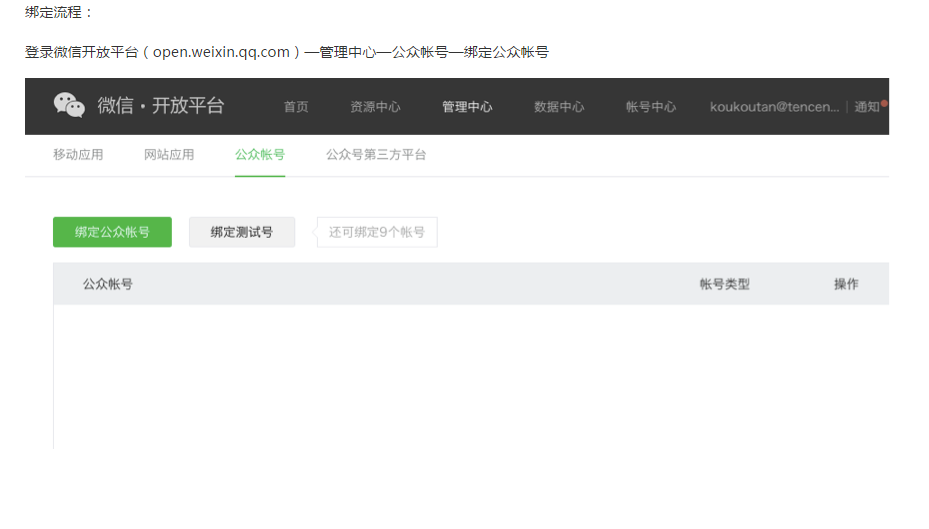
Task: Click the koukoutan@tencen... account name
Action: [774, 107]
